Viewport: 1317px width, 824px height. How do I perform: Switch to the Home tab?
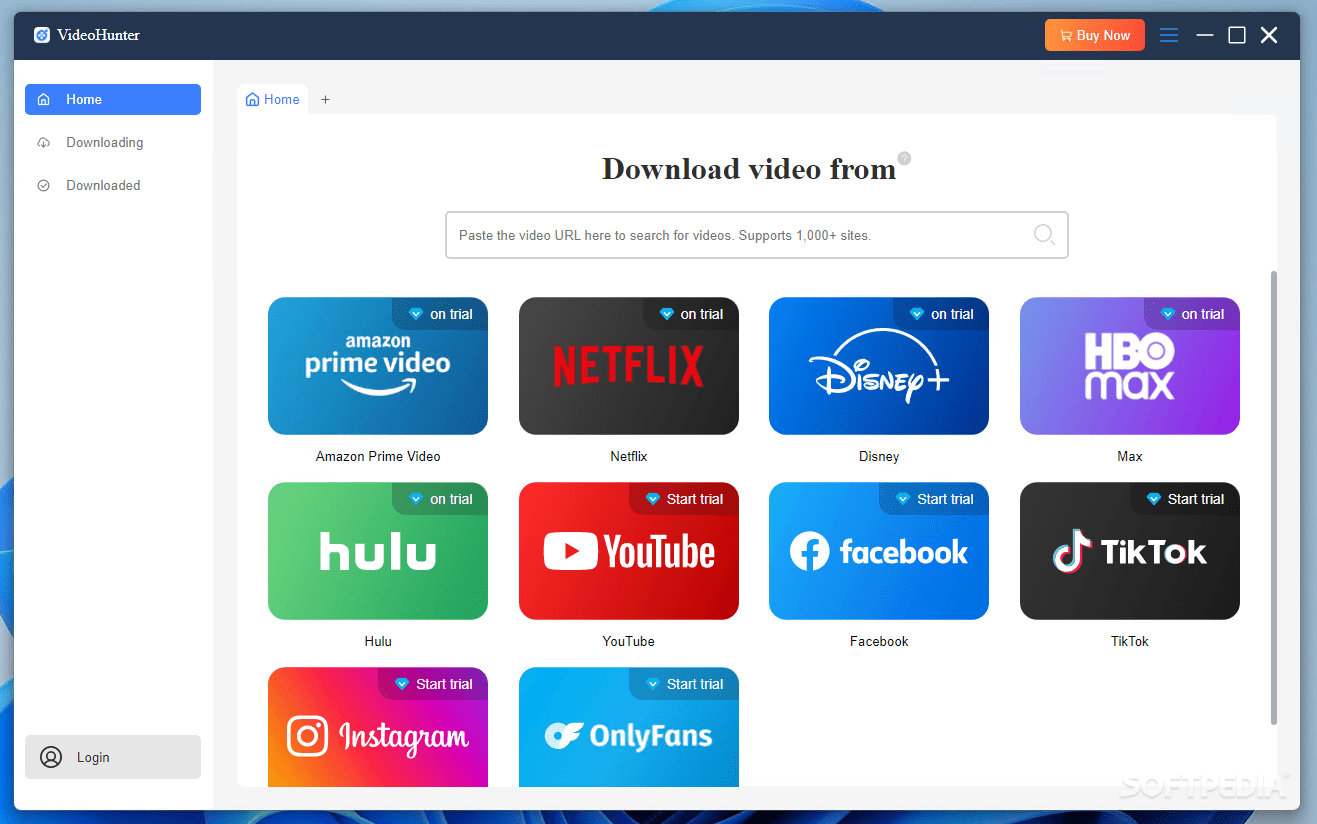coord(273,99)
